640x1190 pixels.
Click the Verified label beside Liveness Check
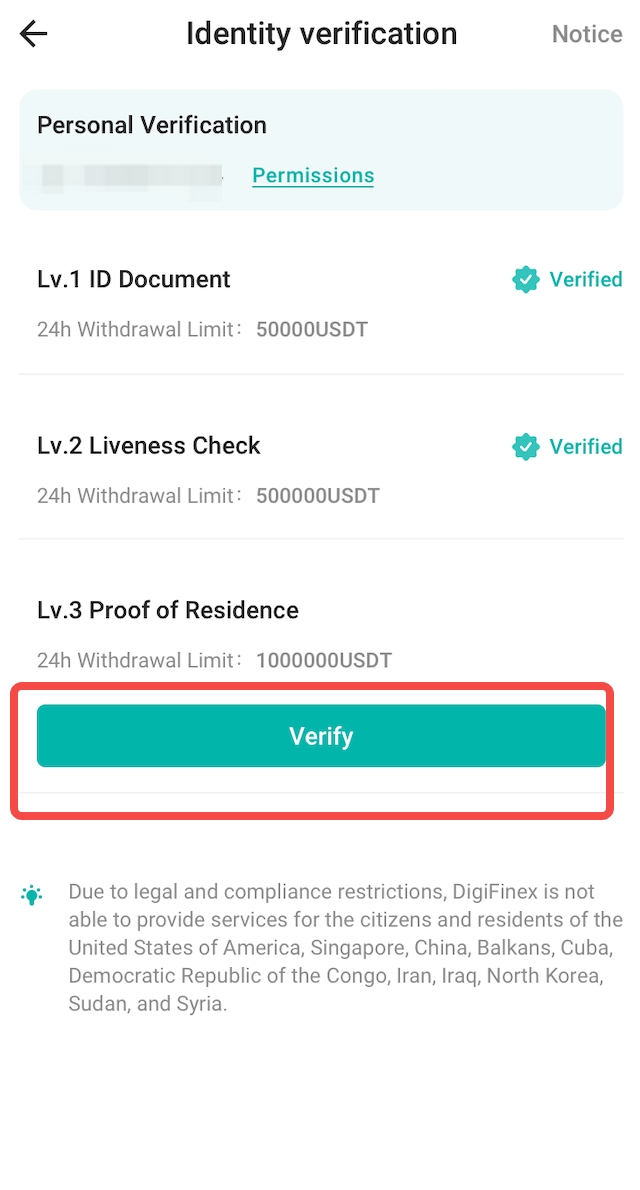coord(586,447)
